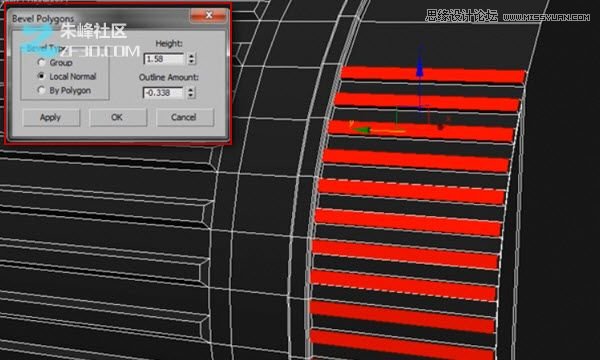Click the Outline Amount spinner arrows
This screenshot has width=600, height=360.
point(191,93)
